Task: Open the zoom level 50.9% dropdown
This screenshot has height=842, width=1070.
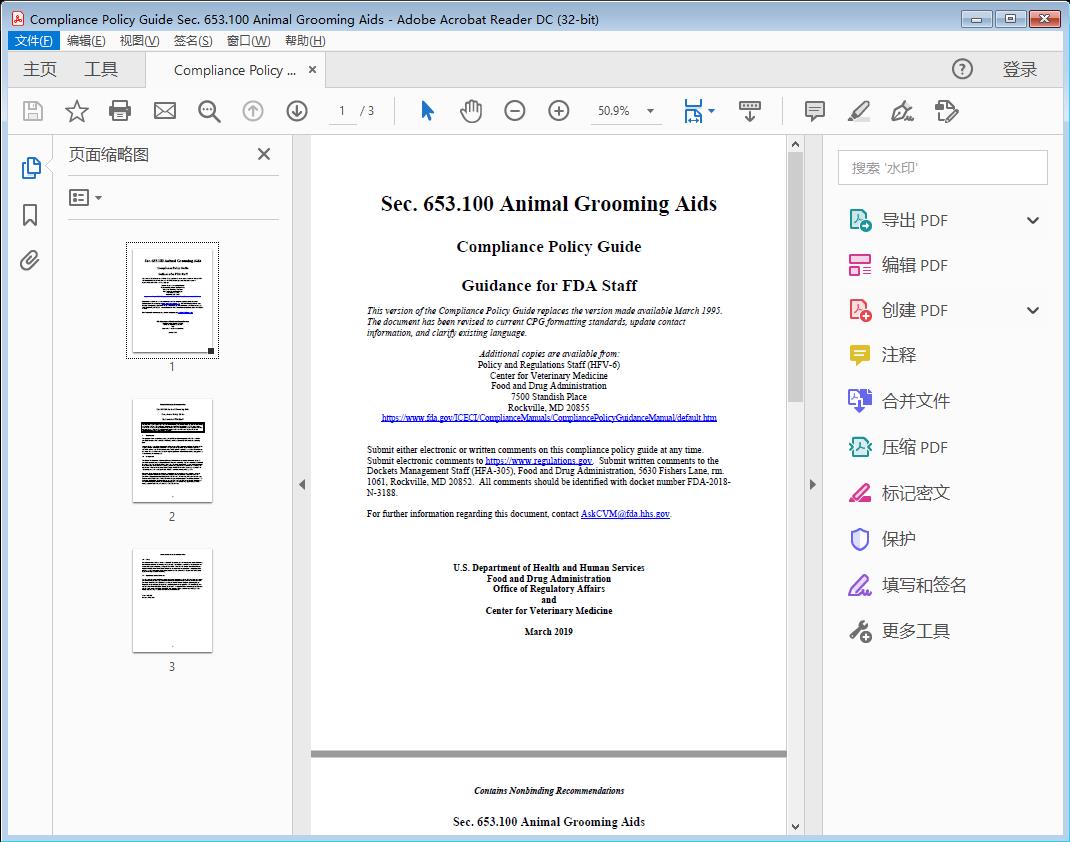Action: (x=650, y=111)
